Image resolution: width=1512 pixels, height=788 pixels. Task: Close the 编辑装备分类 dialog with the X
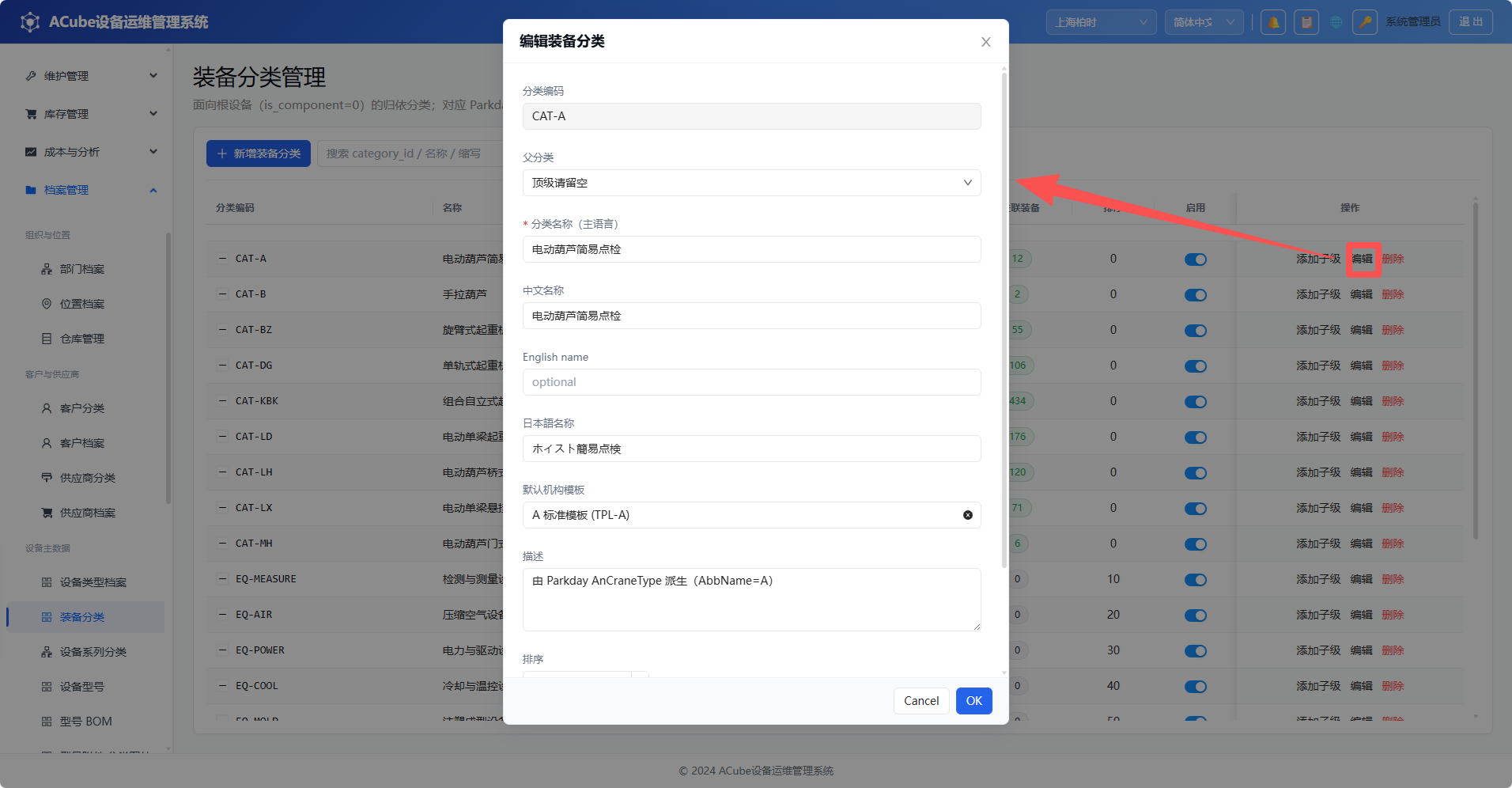tap(986, 42)
